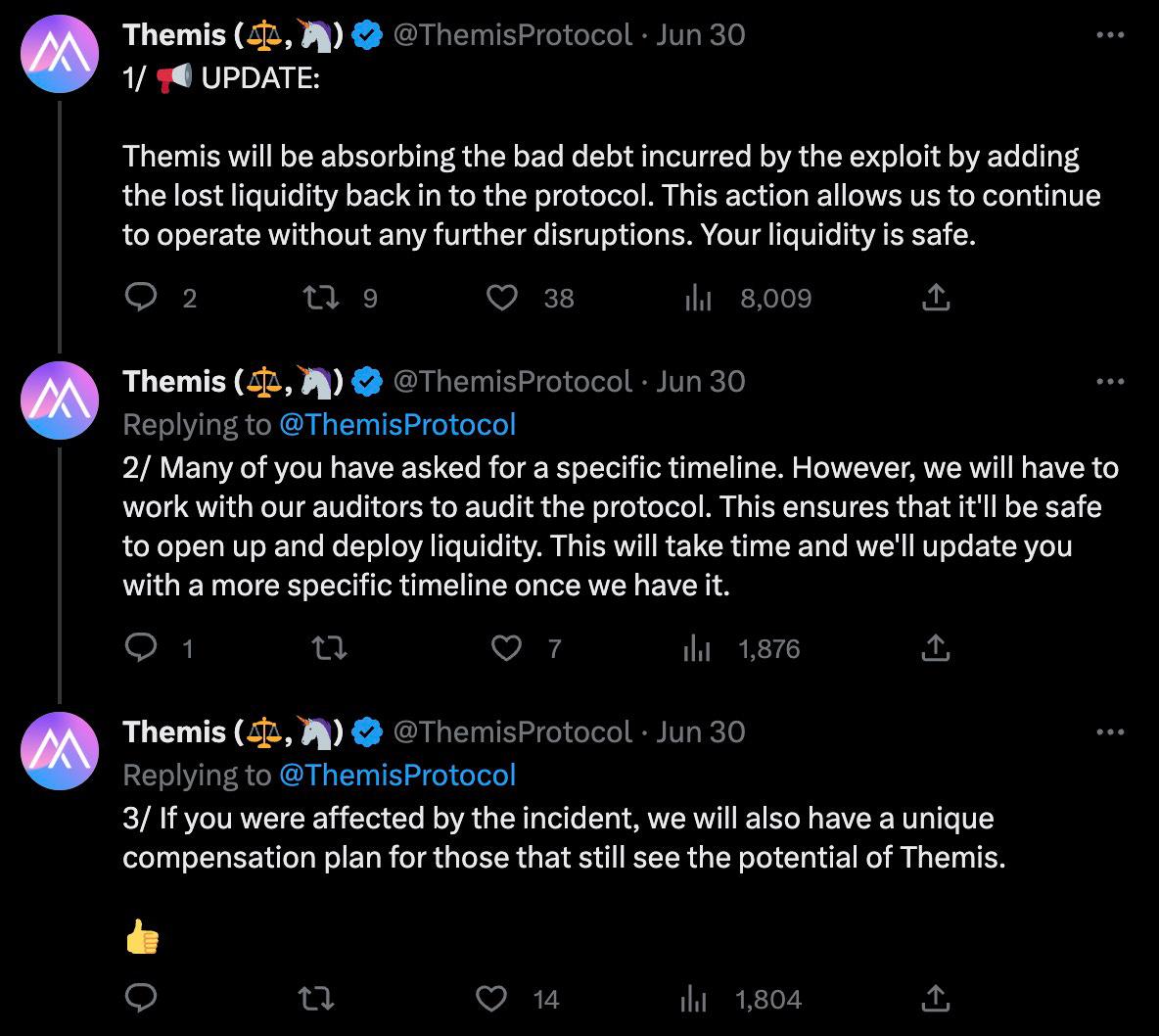Open more options on second tweet
This screenshot has height=1036, width=1159.
[1109, 382]
